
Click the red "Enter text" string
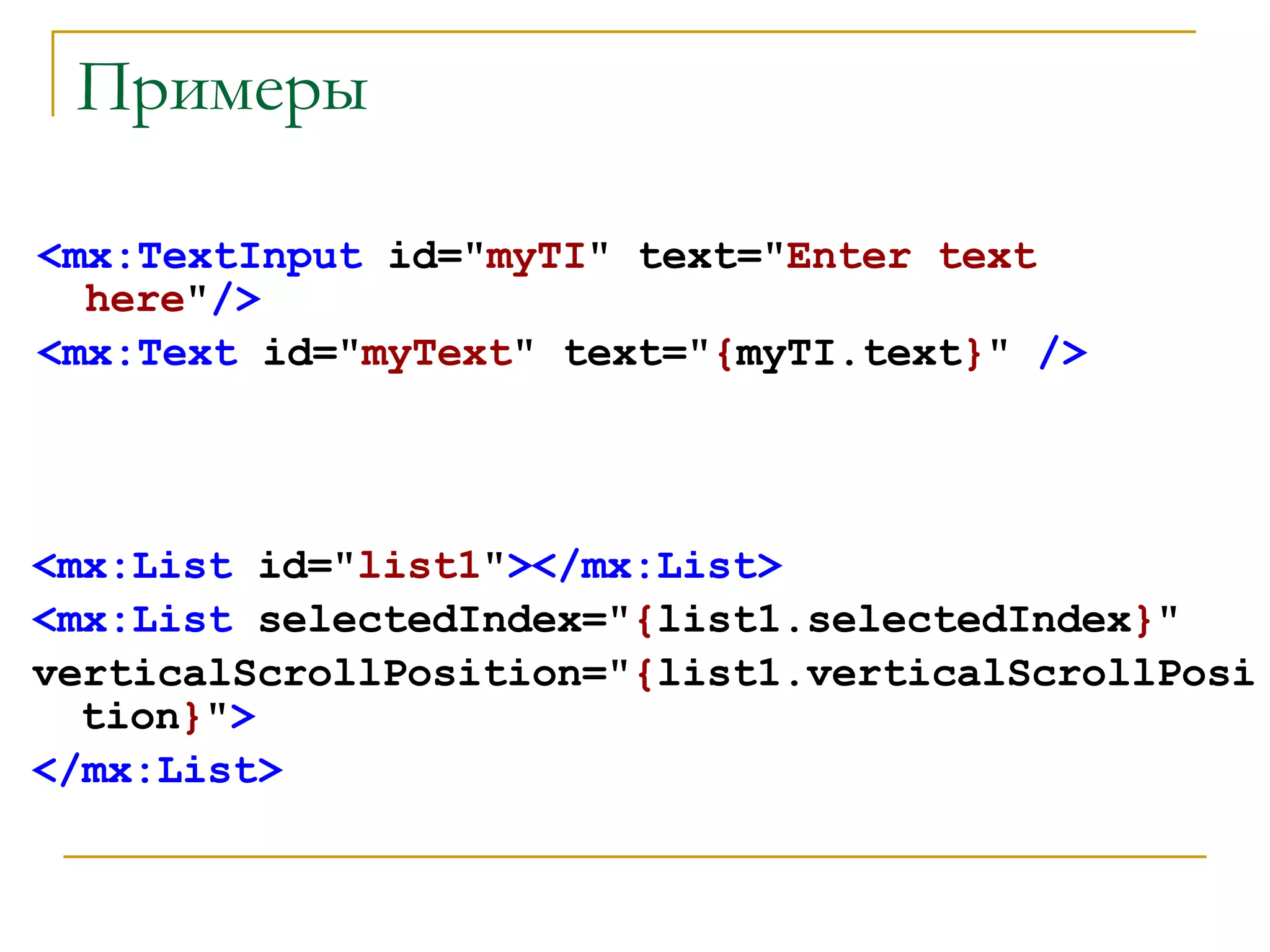[911, 255]
